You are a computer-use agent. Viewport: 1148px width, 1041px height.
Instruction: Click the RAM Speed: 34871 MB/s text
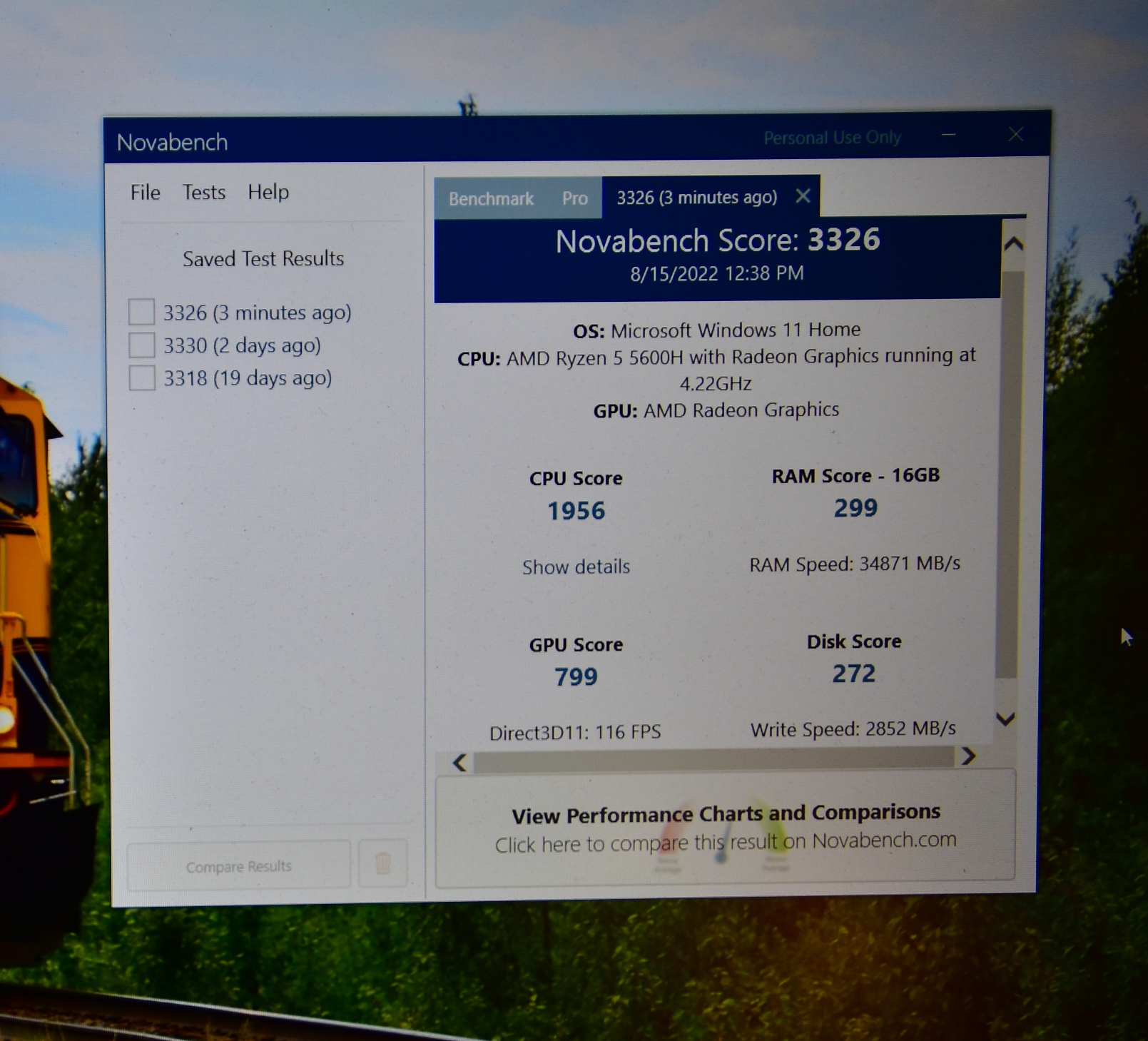tap(855, 564)
